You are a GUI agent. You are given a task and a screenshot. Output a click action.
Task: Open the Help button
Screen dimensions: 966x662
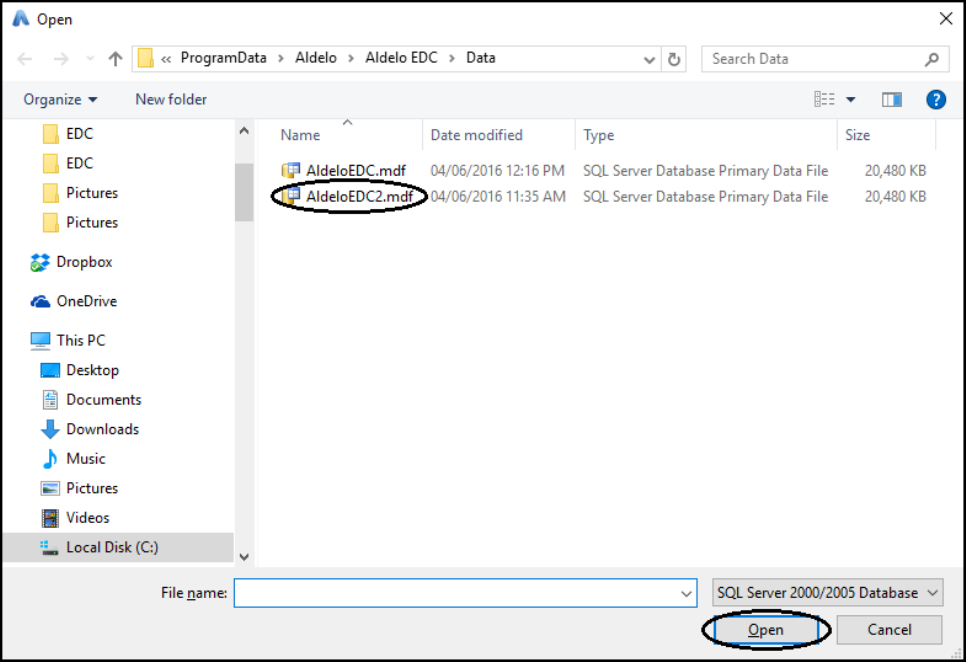click(x=936, y=99)
